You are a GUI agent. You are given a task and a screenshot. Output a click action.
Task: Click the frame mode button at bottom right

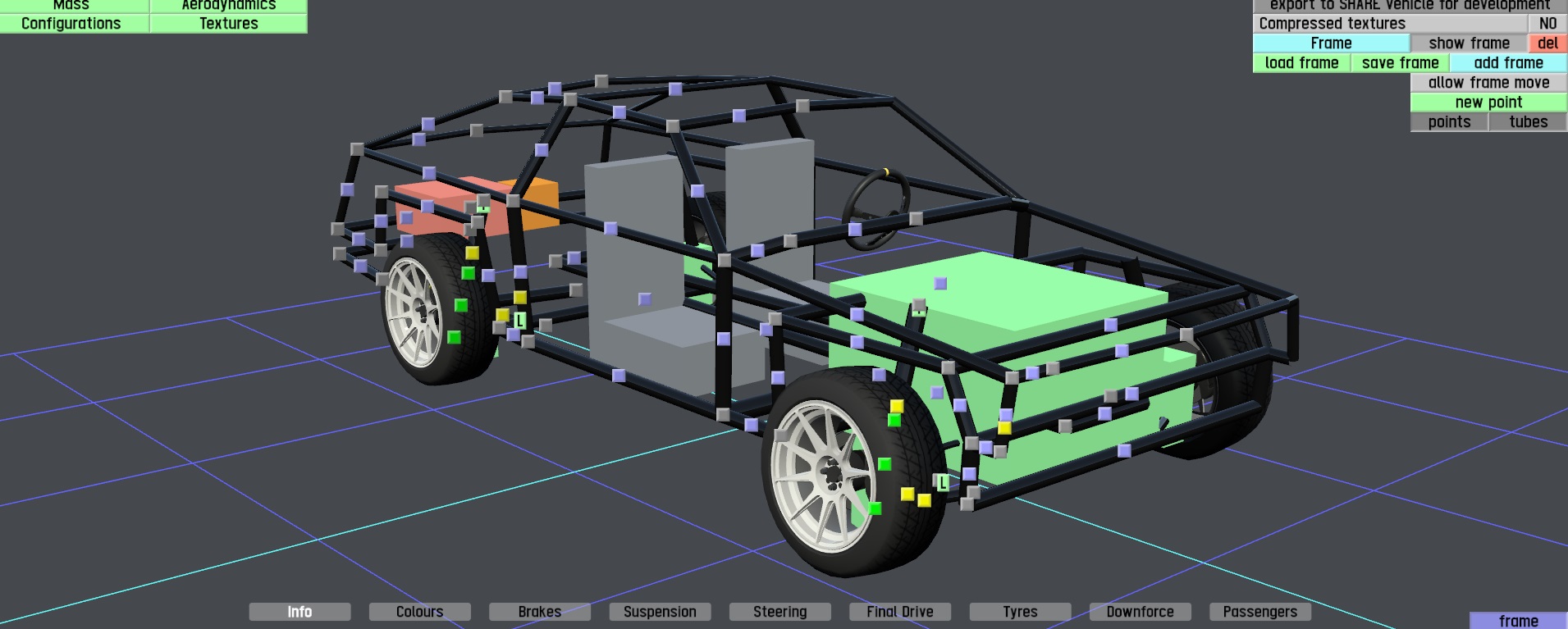pos(1518,621)
